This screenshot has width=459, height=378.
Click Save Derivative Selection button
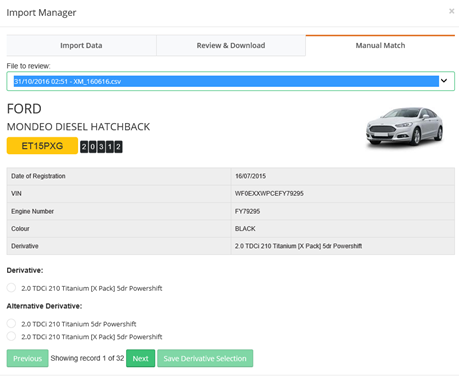coord(205,358)
